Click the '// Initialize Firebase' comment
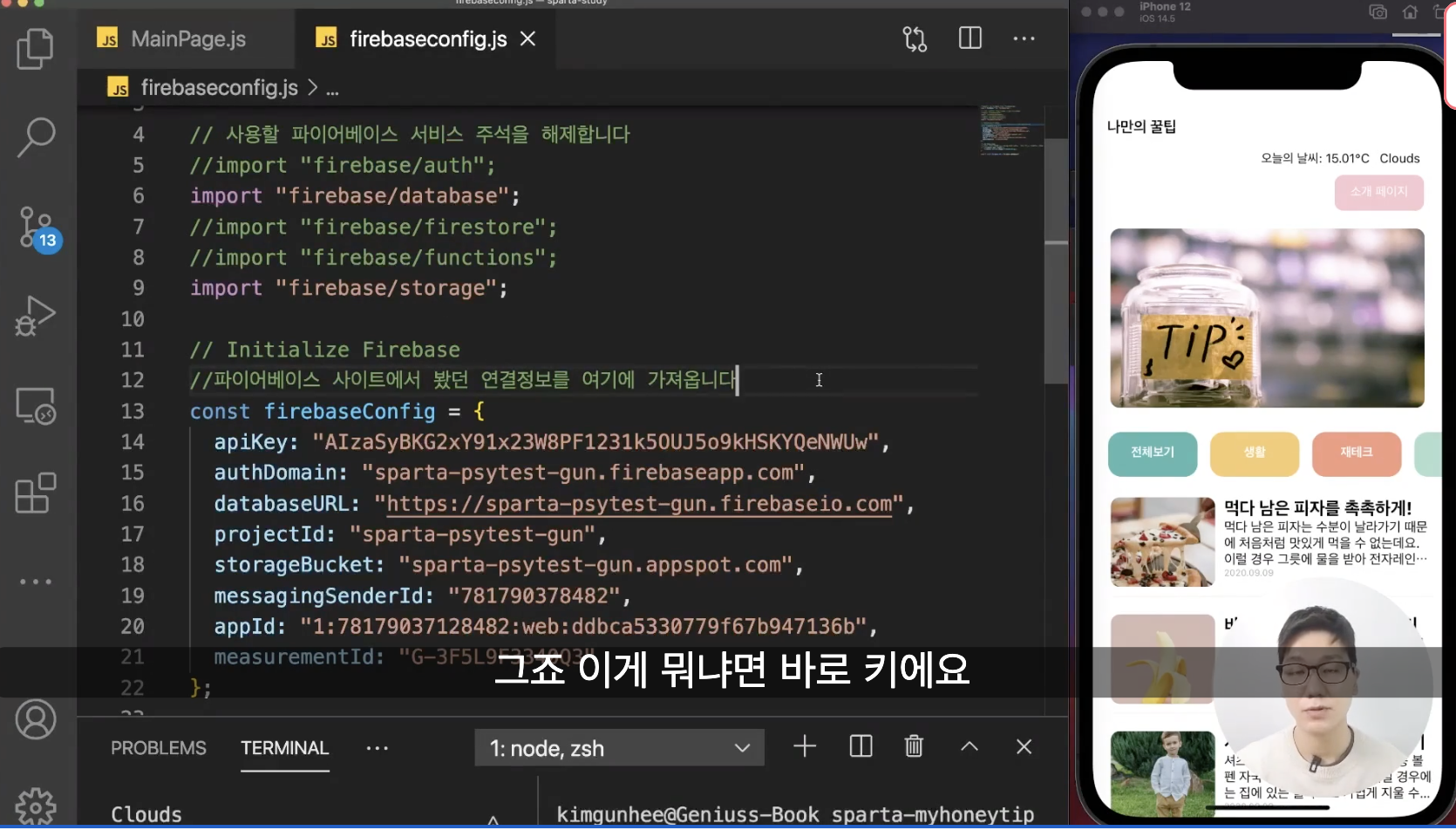This screenshot has width=1456, height=837. click(x=325, y=350)
